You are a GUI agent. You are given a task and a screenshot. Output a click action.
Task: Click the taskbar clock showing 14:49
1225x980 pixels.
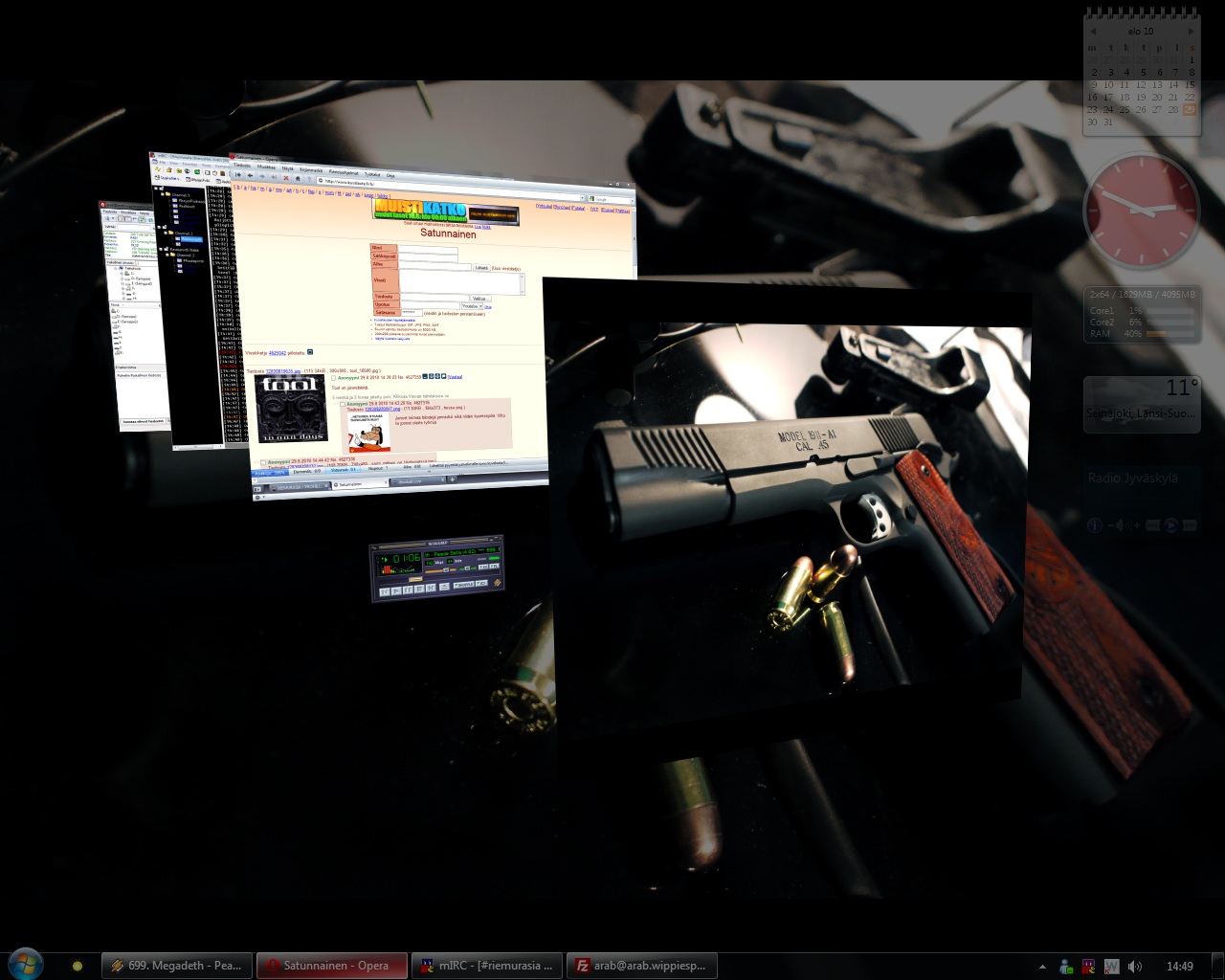(1179, 967)
